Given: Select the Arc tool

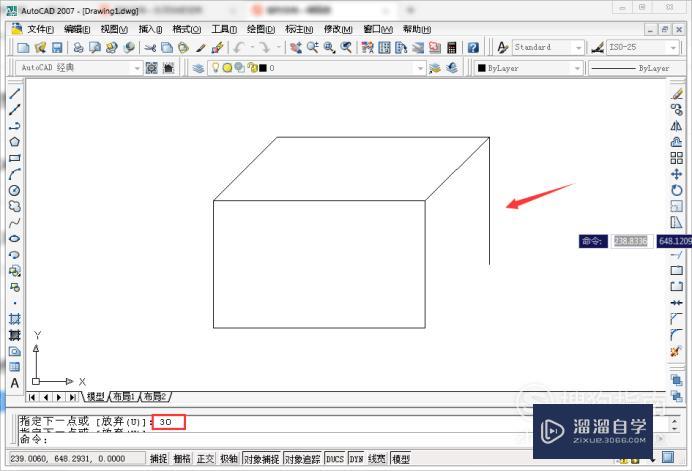Looking at the screenshot, I should click(x=15, y=174).
